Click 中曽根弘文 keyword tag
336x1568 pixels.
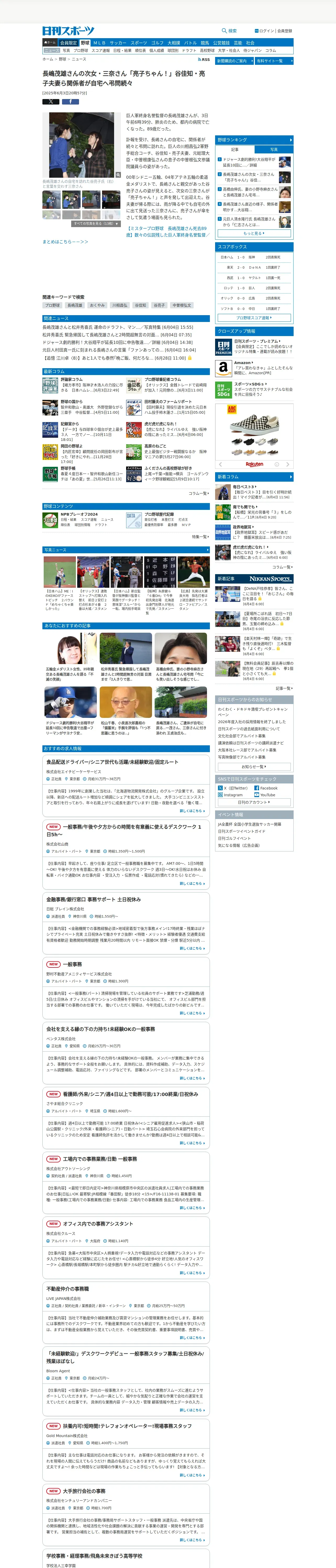[x=182, y=305]
